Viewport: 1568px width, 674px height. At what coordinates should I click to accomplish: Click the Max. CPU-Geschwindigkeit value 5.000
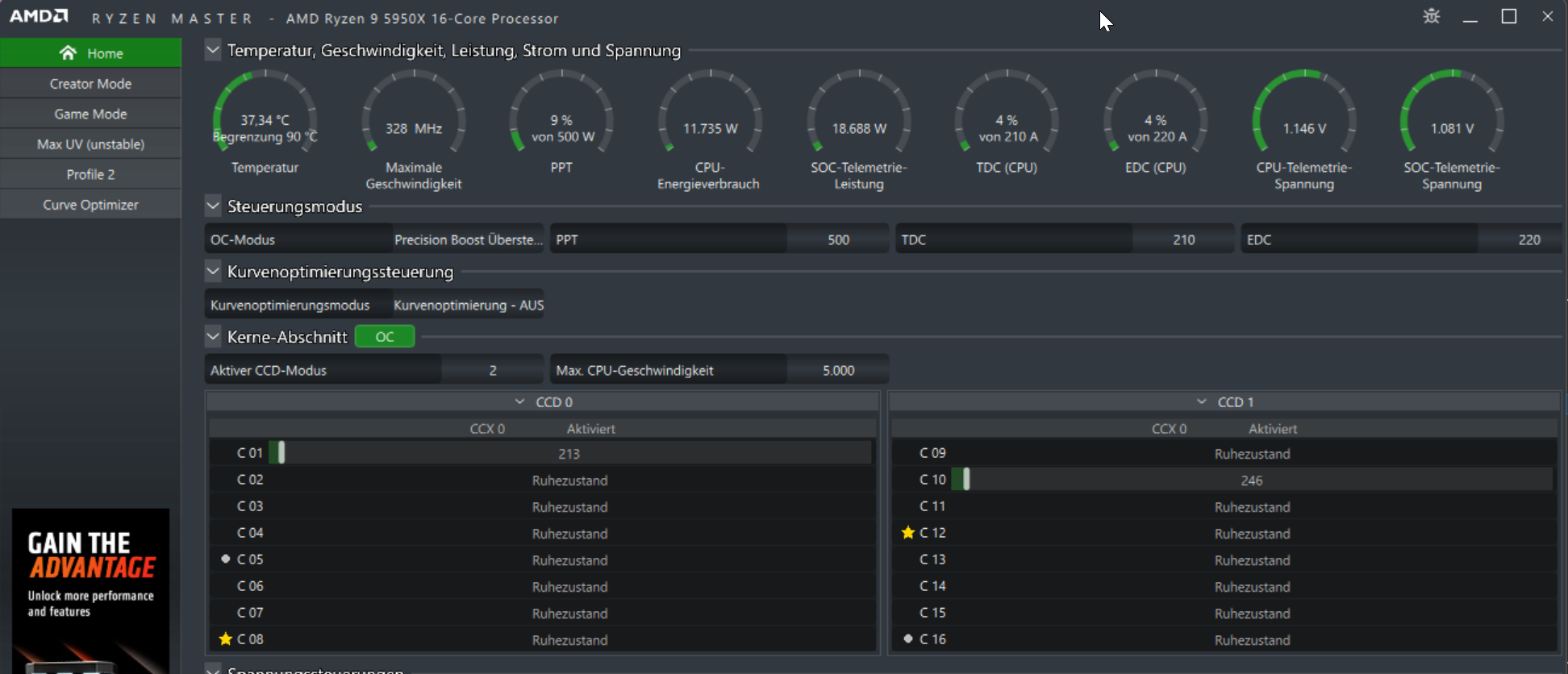pyautogui.click(x=838, y=370)
